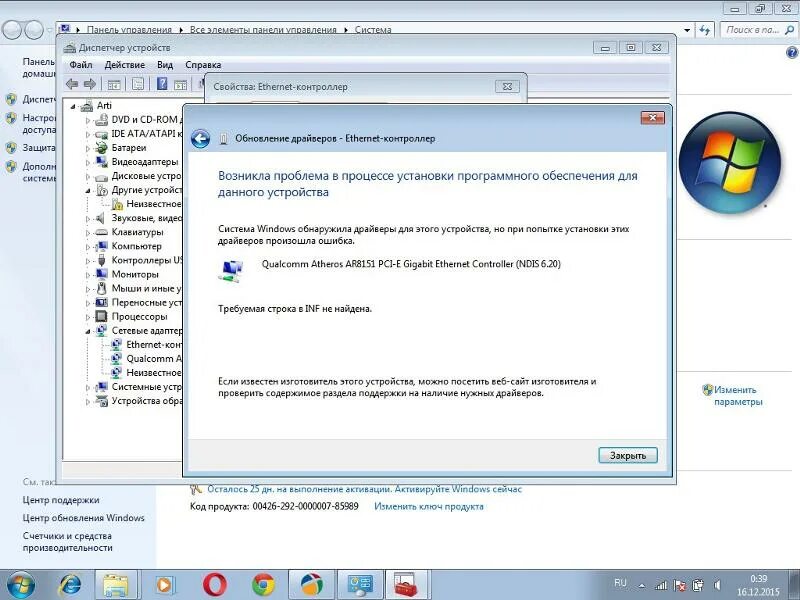Launch Google Chrome from taskbar
The image size is (800, 600).
263,585
